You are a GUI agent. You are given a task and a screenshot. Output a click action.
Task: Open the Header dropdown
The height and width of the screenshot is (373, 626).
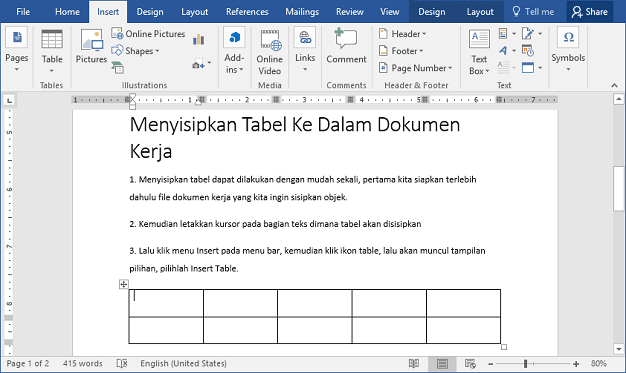click(403, 34)
